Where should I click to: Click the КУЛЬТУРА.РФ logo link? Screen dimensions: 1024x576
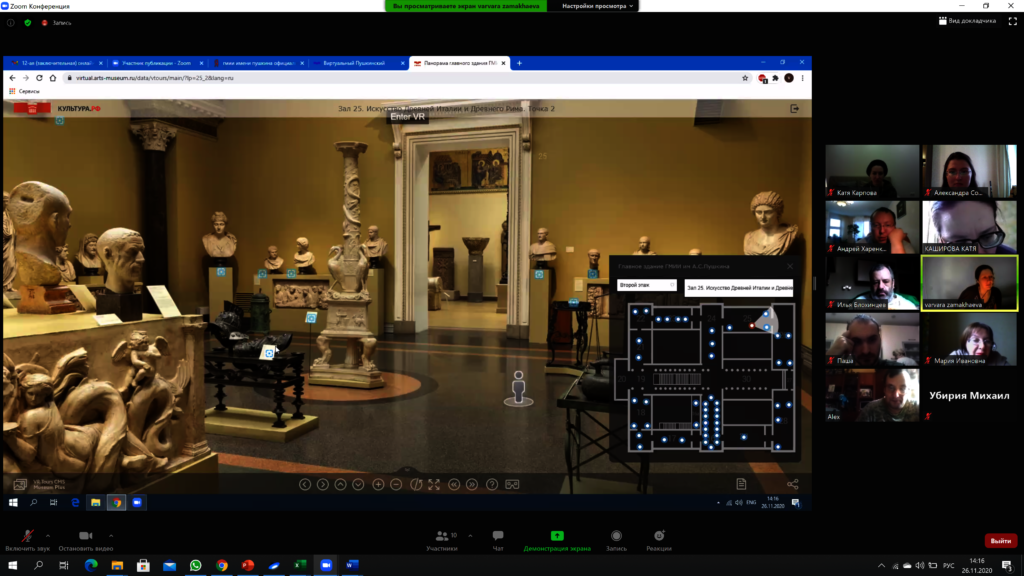click(78, 108)
